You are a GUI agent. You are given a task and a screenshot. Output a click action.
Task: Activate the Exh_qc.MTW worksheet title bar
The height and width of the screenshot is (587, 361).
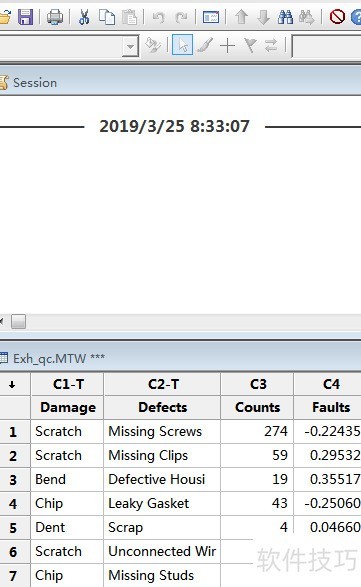[180, 358]
